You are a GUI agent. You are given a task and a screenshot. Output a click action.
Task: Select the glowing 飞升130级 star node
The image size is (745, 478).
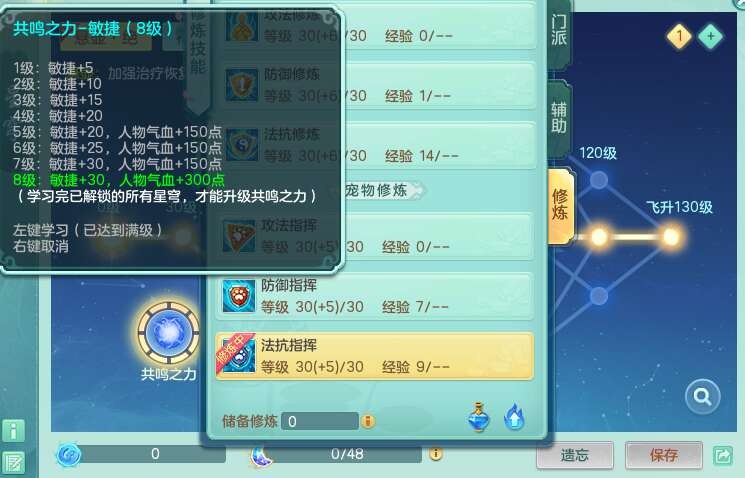pyautogui.click(x=670, y=236)
